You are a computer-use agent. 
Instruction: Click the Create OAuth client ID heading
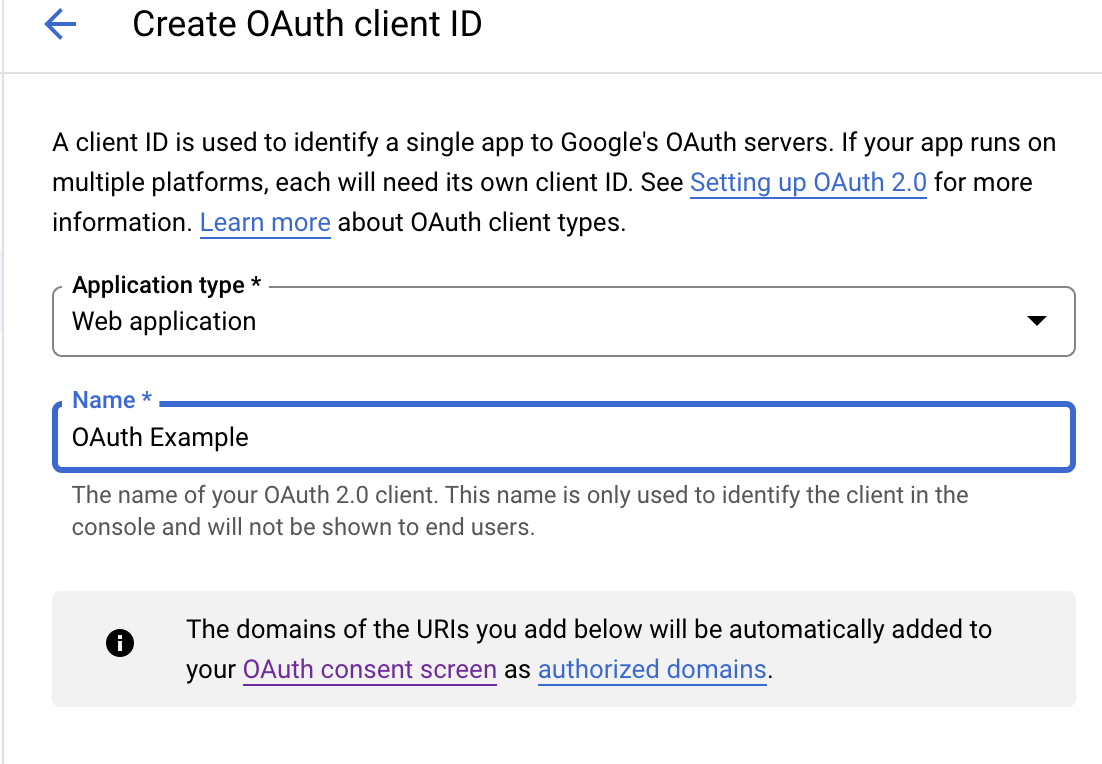point(307,25)
